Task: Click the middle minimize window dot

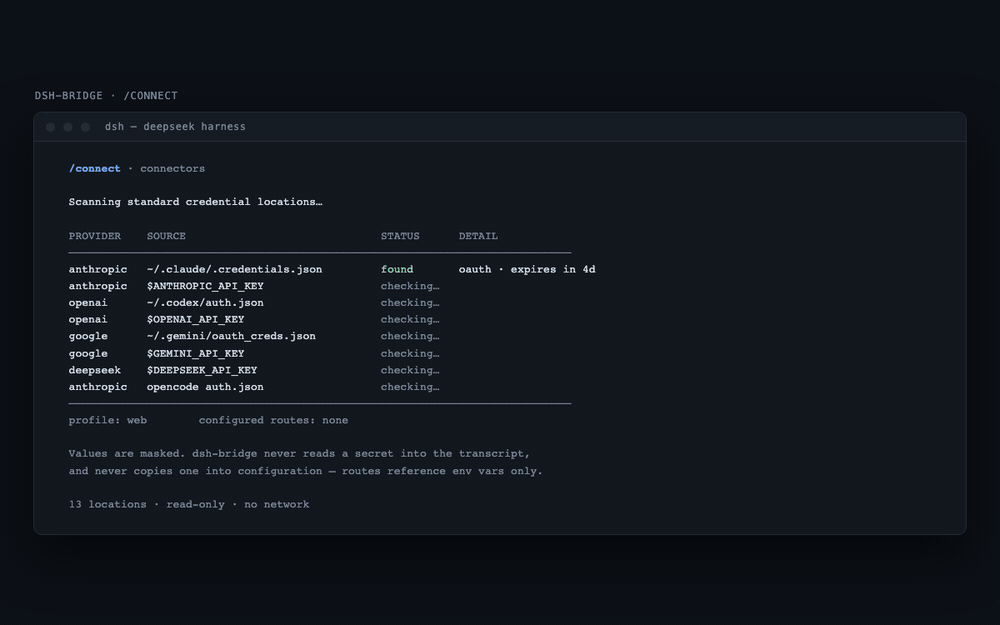Action: (68, 127)
